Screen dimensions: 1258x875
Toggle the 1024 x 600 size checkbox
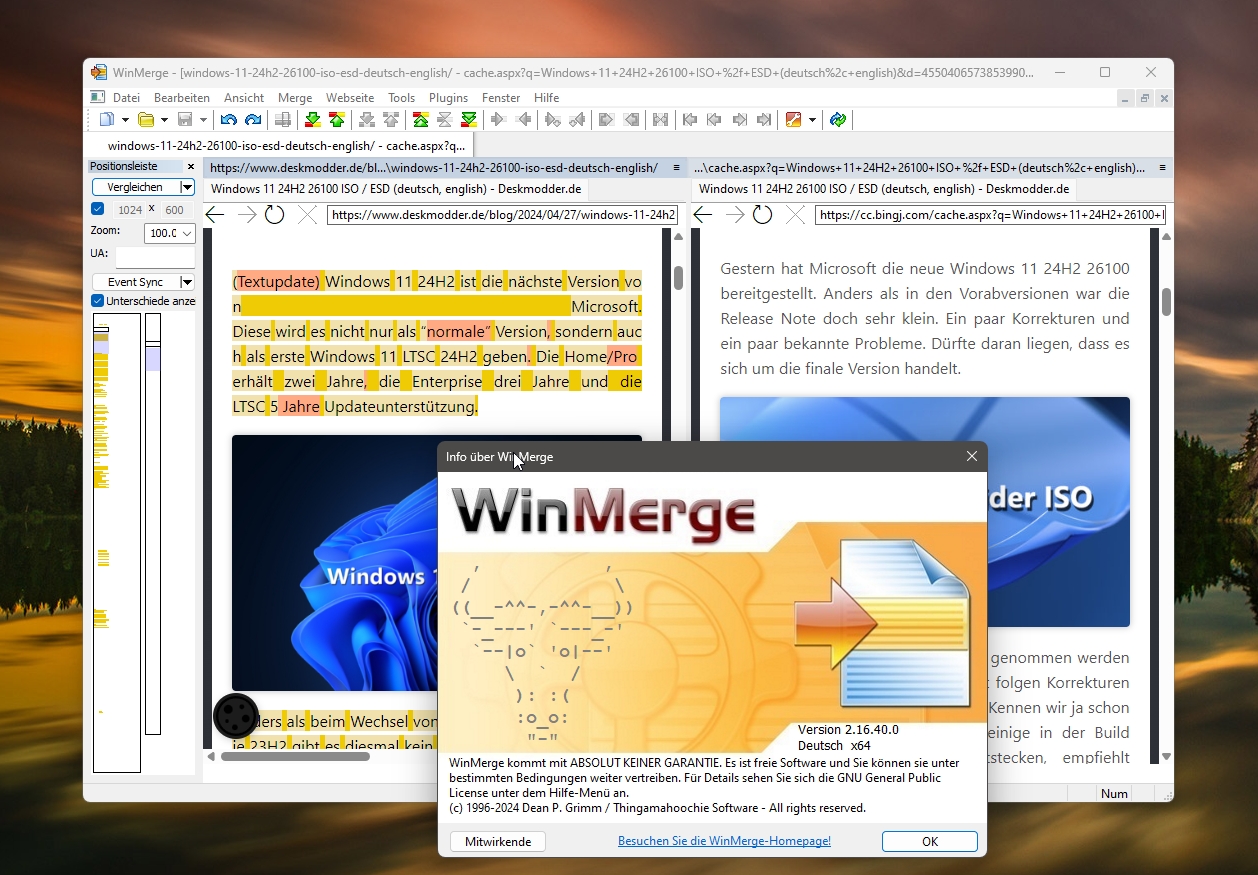(x=97, y=209)
